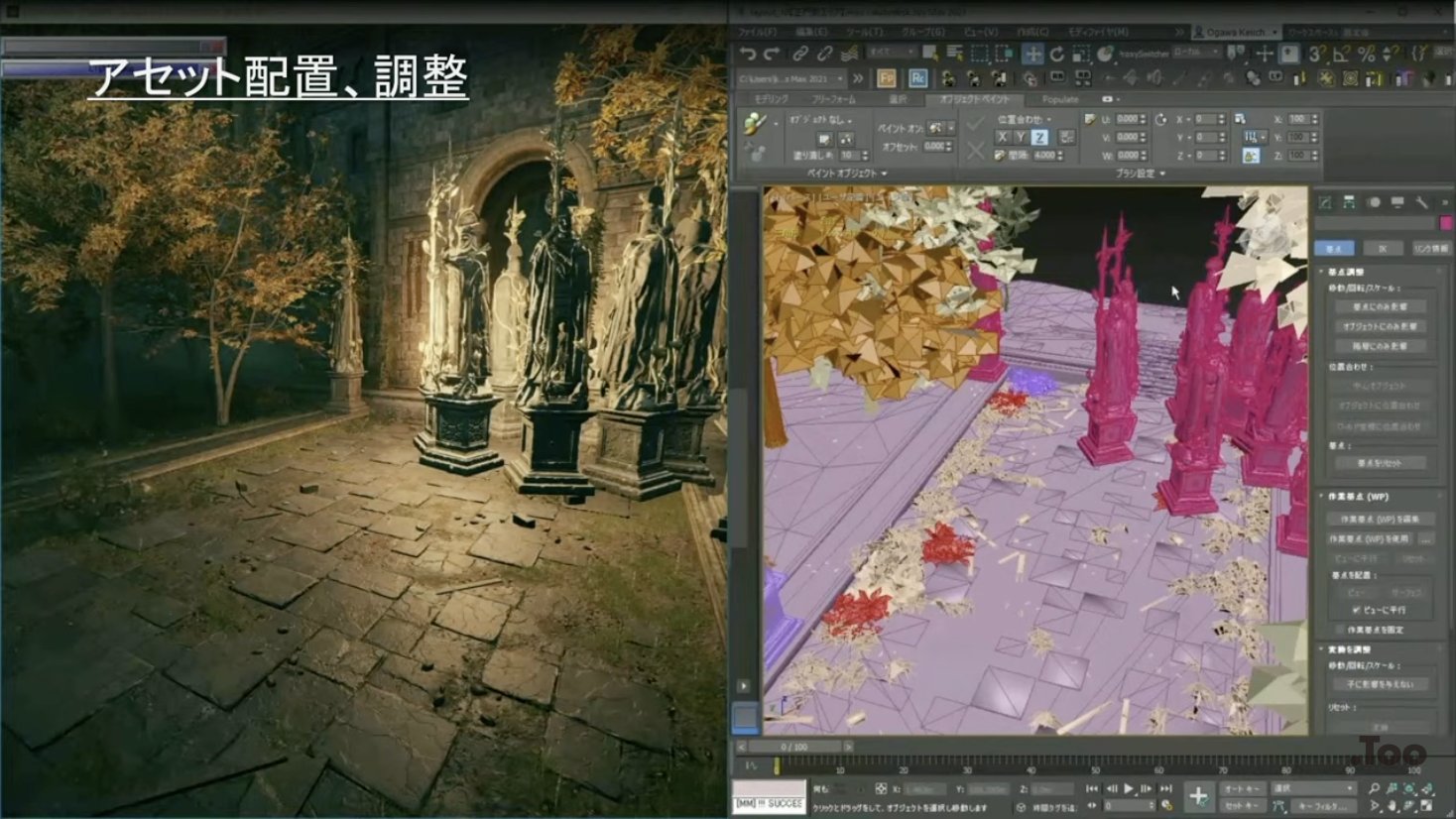Click the blue Rc toolbar icon
This screenshot has width=1456, height=819.
coord(917,78)
